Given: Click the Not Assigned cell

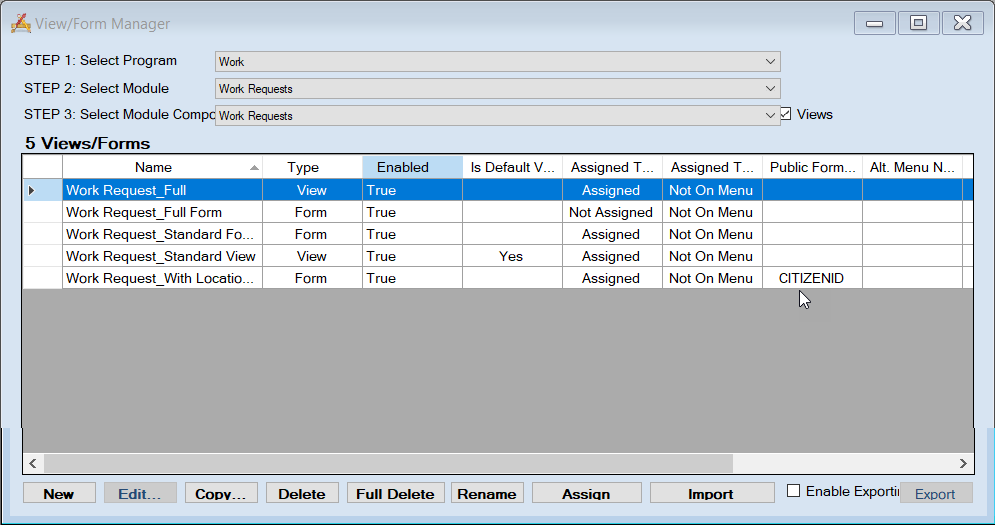Looking at the screenshot, I should click(612, 212).
